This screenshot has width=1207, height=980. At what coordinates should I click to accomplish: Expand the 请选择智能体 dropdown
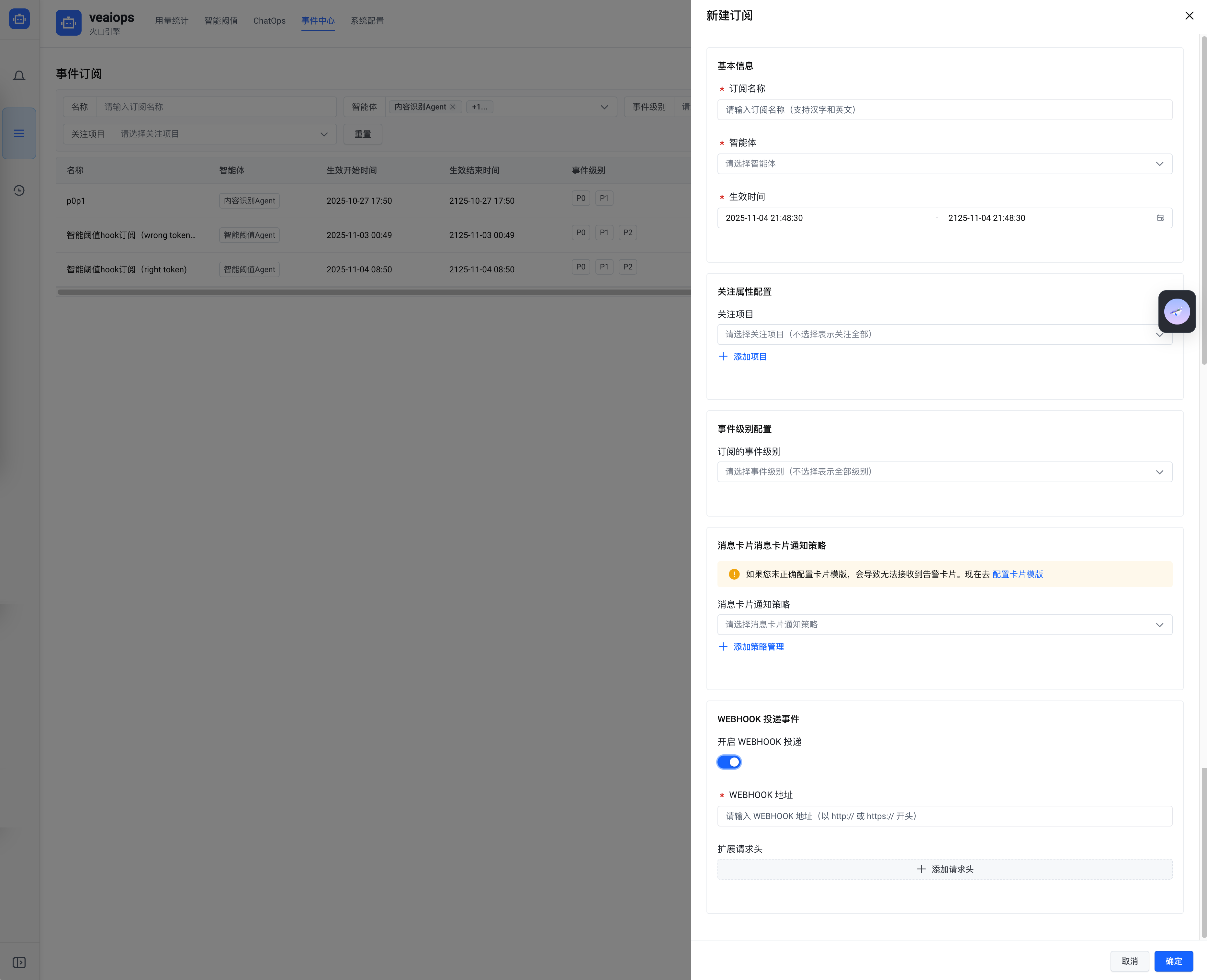tap(945, 164)
